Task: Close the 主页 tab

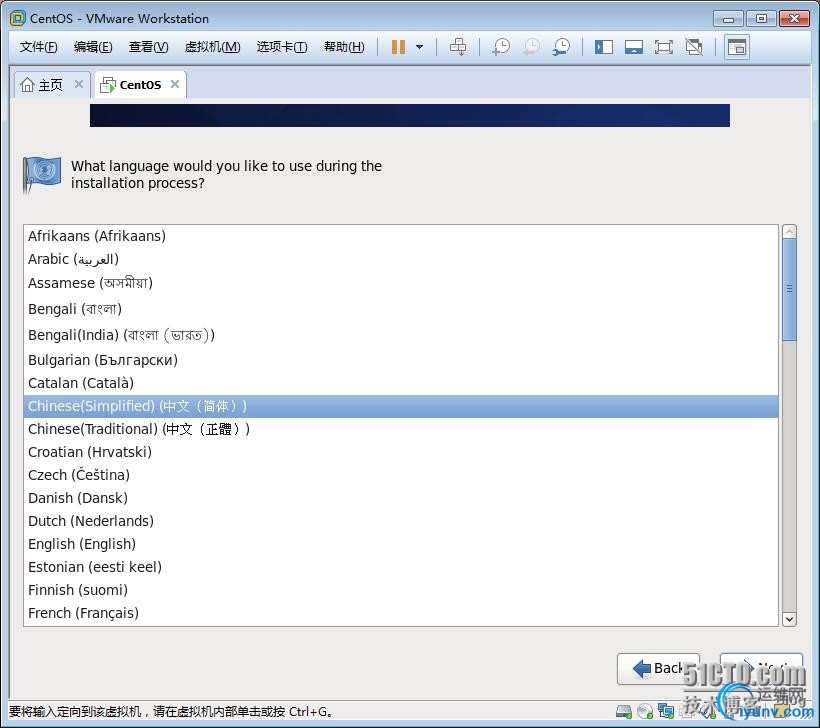Action: (x=79, y=84)
